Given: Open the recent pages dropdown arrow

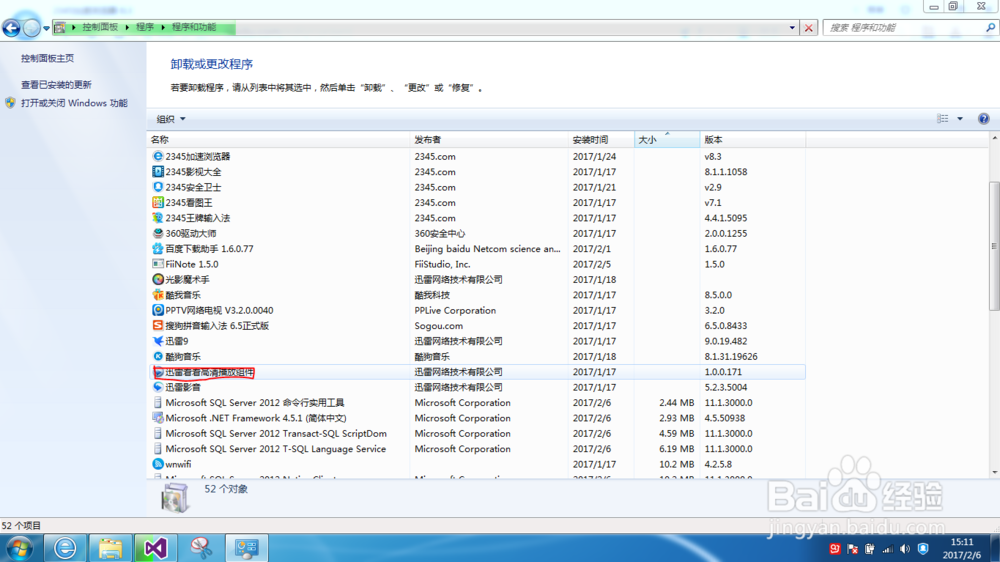Looking at the screenshot, I should [x=46, y=28].
